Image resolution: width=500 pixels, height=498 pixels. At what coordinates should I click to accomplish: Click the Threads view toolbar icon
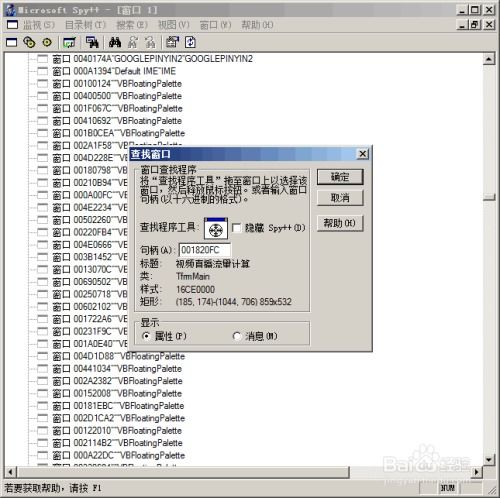pyautogui.click(x=47, y=42)
